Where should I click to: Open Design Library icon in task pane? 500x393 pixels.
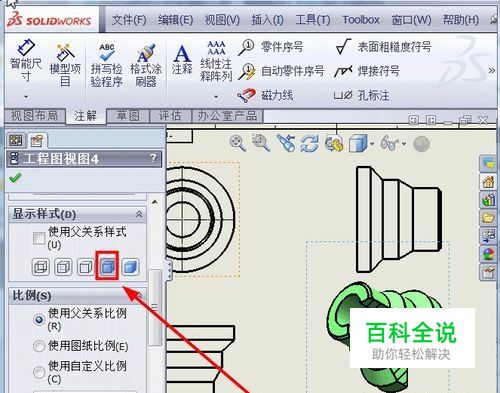click(488, 200)
